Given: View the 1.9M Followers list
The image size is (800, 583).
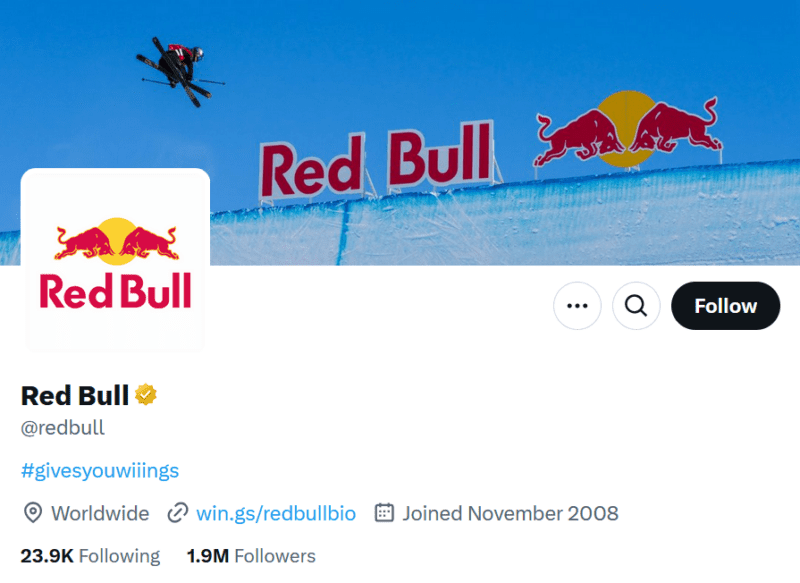Looking at the screenshot, I should pyautogui.click(x=250, y=555).
